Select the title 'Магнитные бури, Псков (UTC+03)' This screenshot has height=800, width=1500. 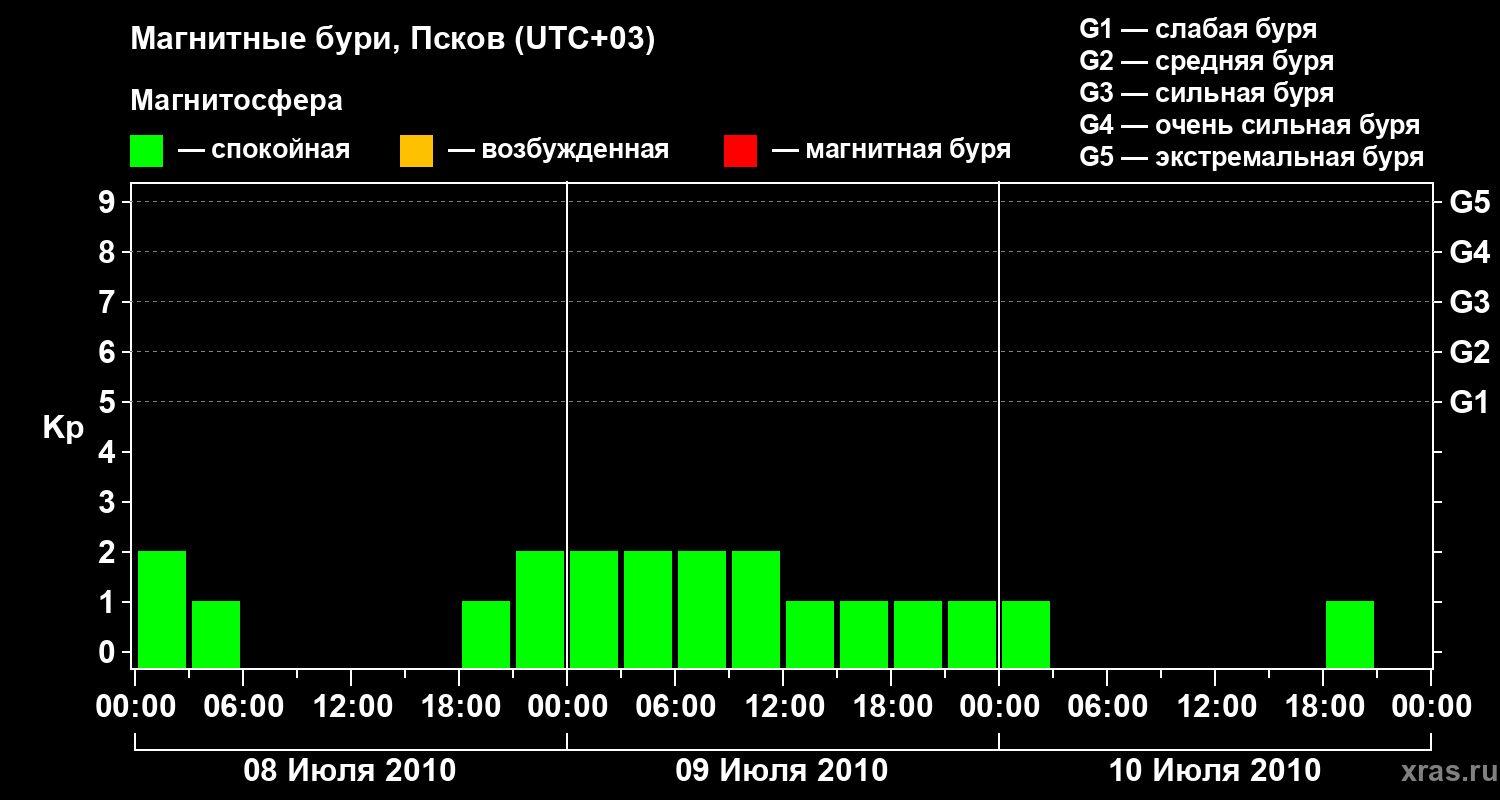coord(393,40)
